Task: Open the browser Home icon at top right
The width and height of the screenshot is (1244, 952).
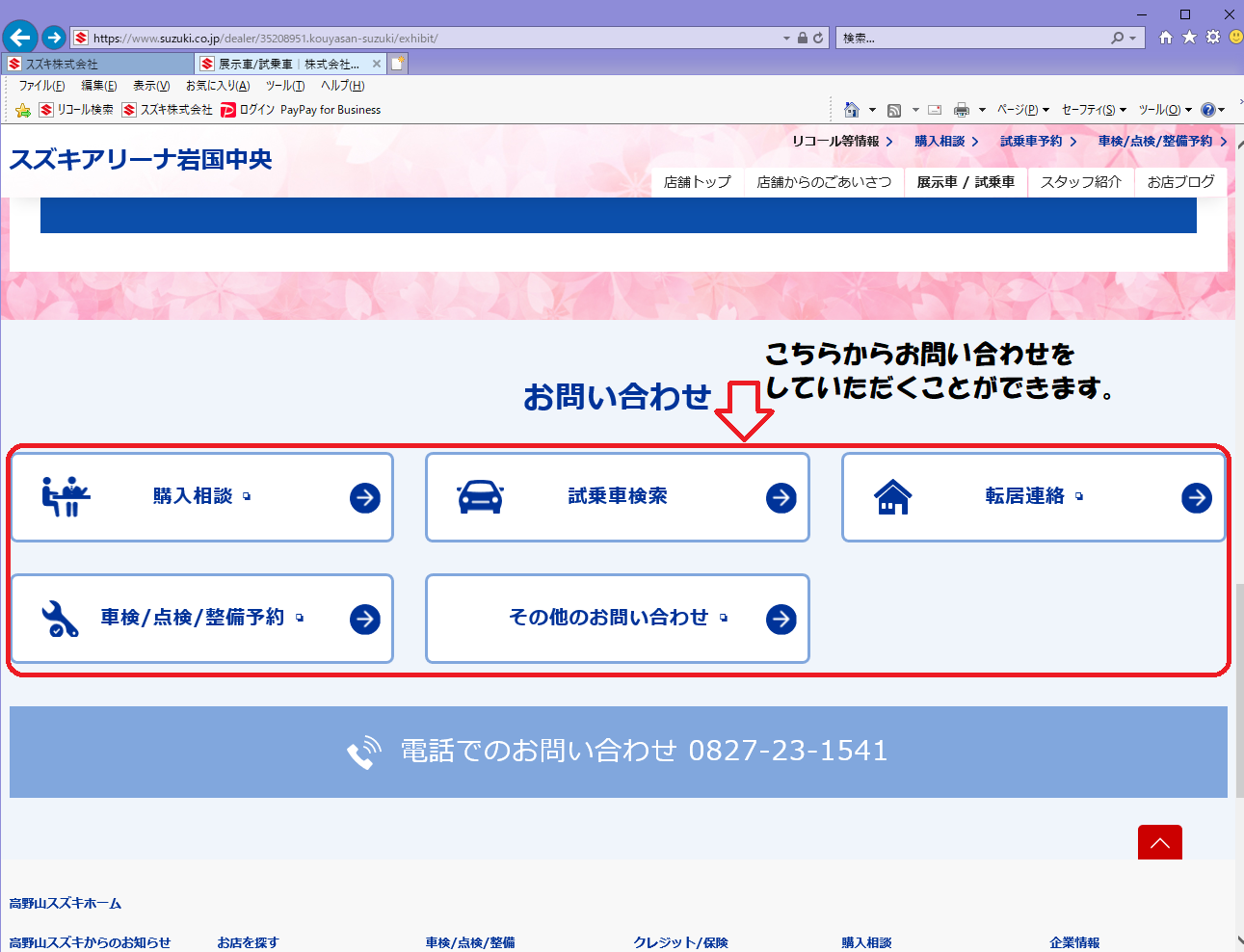Action: (x=1166, y=38)
